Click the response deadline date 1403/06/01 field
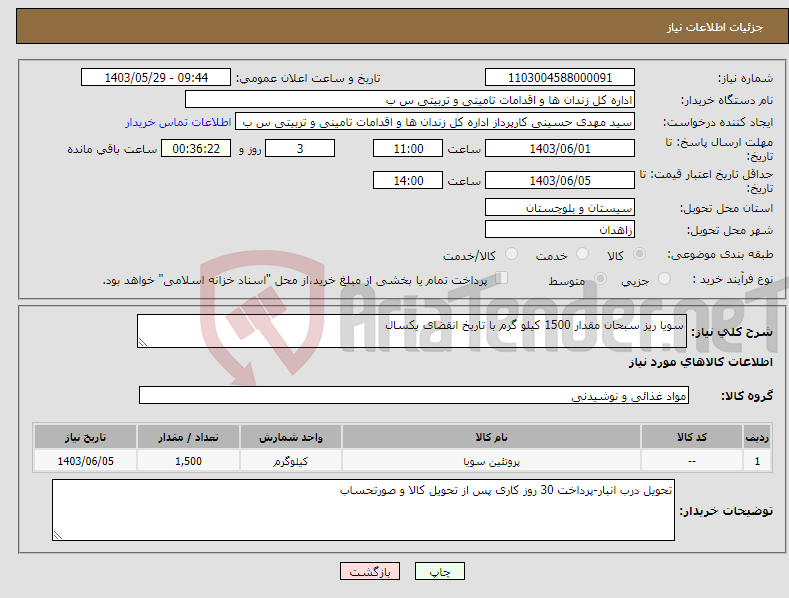Image resolution: width=789 pixels, height=598 pixels. pyautogui.click(x=560, y=148)
